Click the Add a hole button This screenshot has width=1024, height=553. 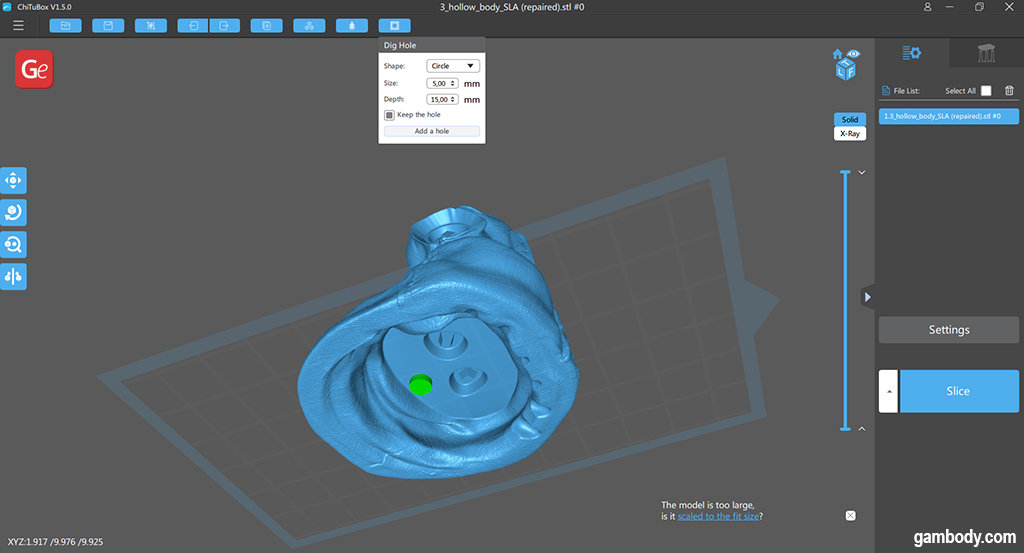(x=432, y=131)
